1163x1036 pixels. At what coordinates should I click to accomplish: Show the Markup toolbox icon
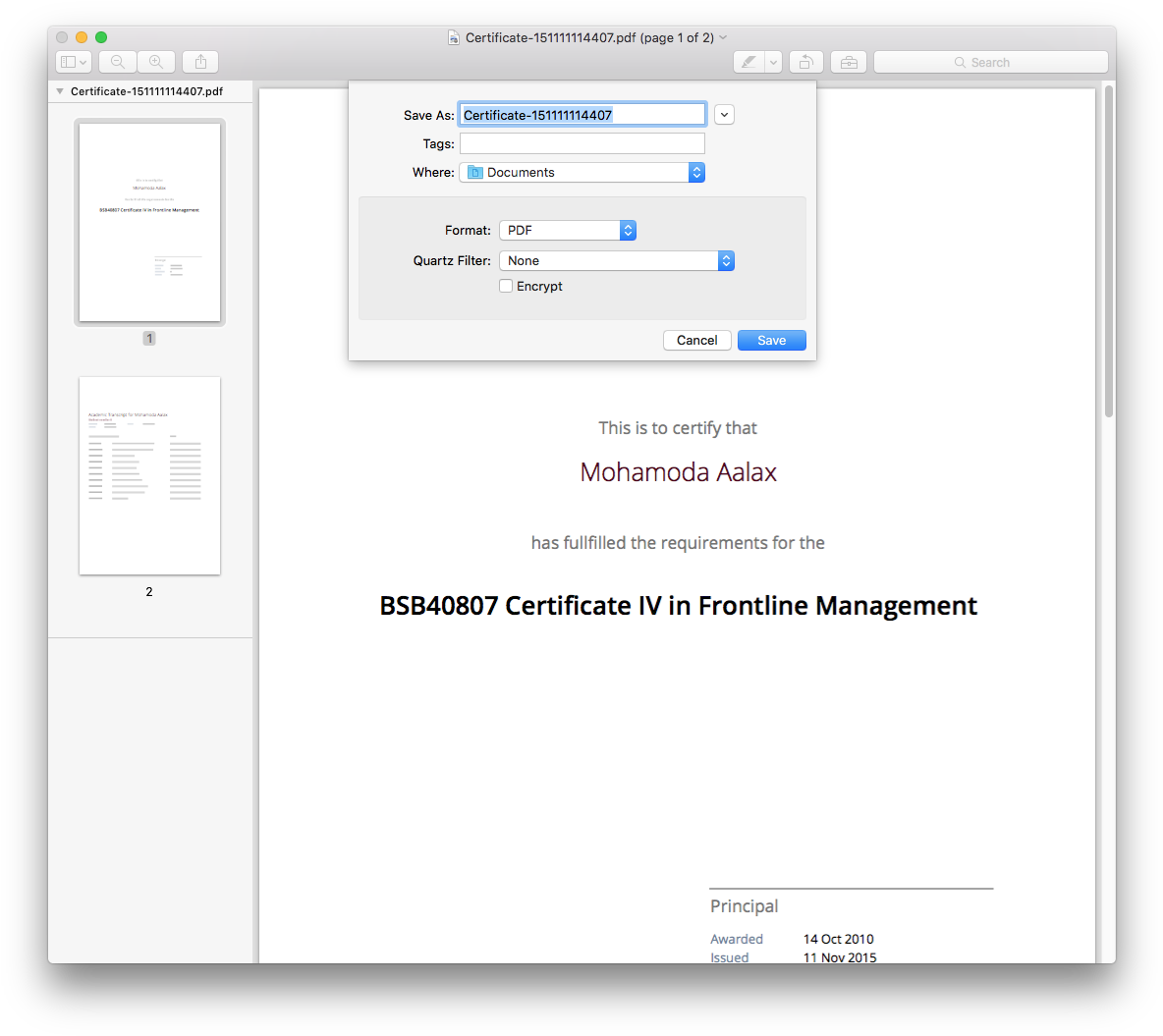click(x=849, y=62)
